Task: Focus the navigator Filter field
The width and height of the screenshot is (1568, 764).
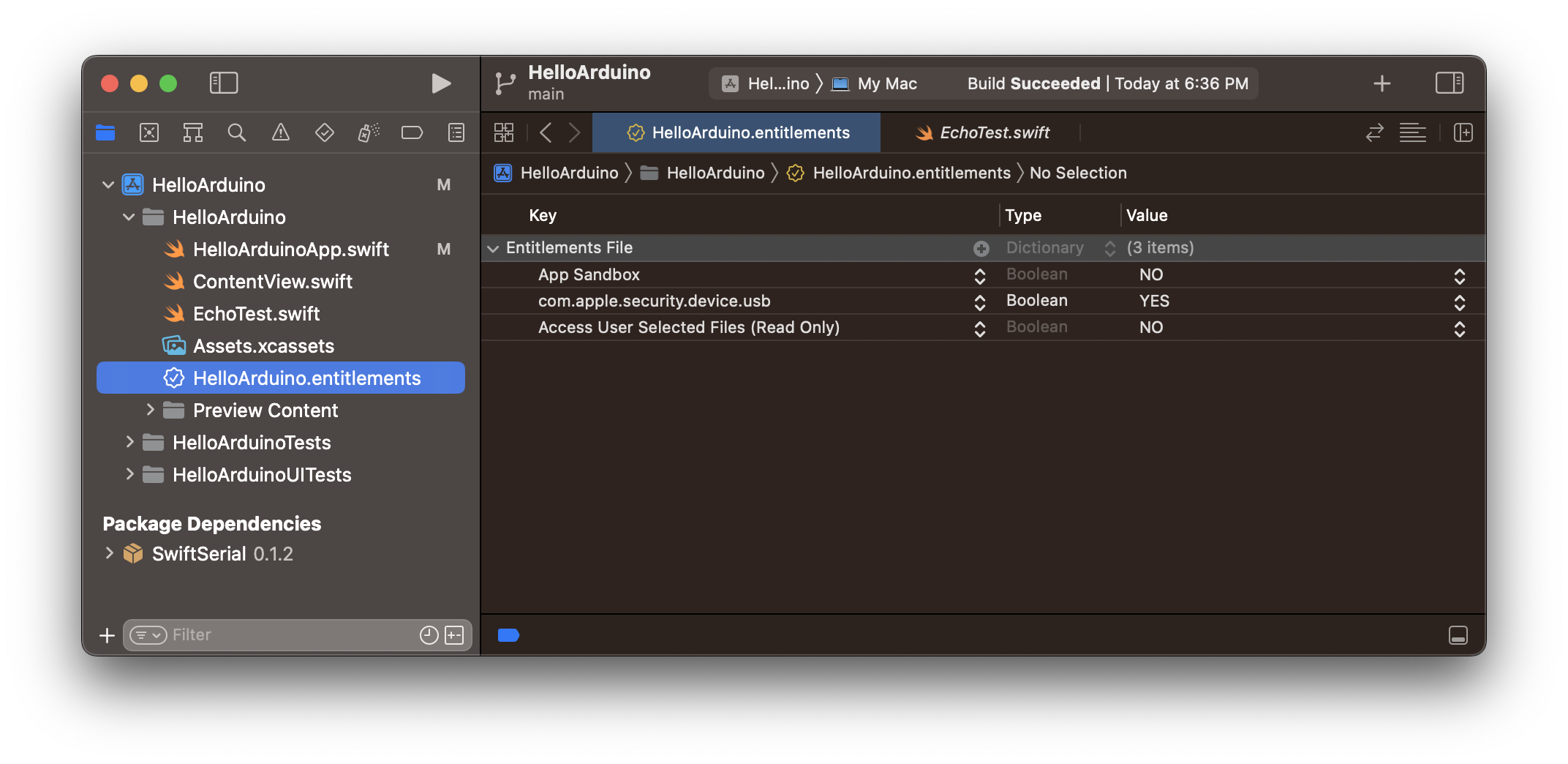Action: tap(293, 634)
